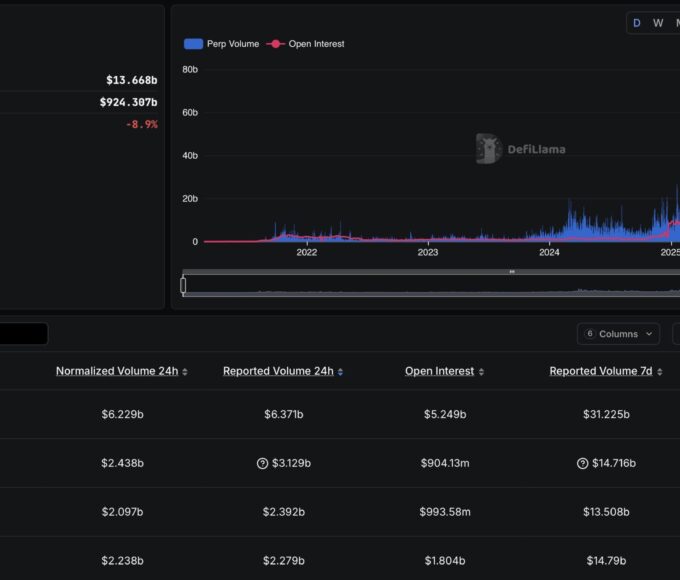680x580 pixels.
Task: Click question mark icon beside $14.716b
Action: tap(583, 463)
